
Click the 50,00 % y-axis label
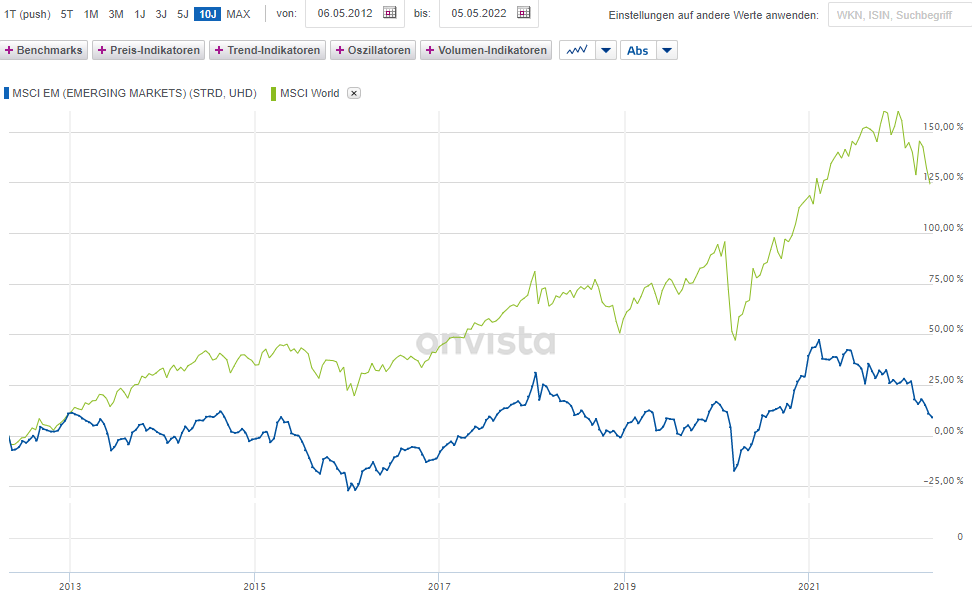(x=945, y=329)
